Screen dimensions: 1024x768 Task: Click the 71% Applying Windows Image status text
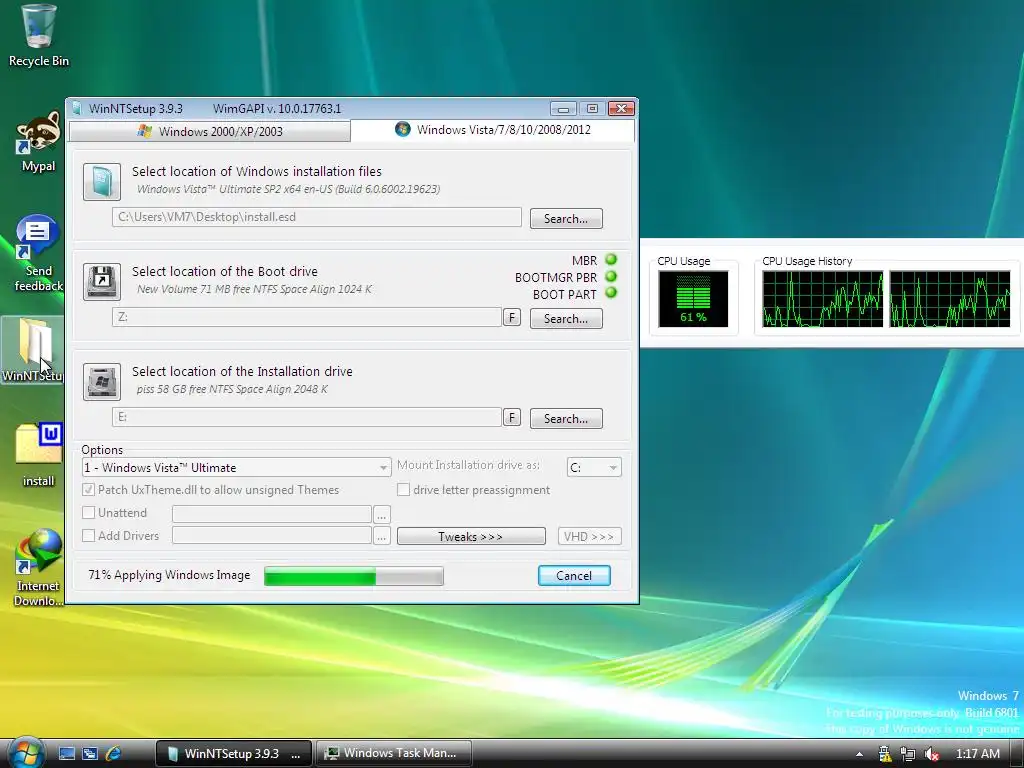(x=169, y=575)
